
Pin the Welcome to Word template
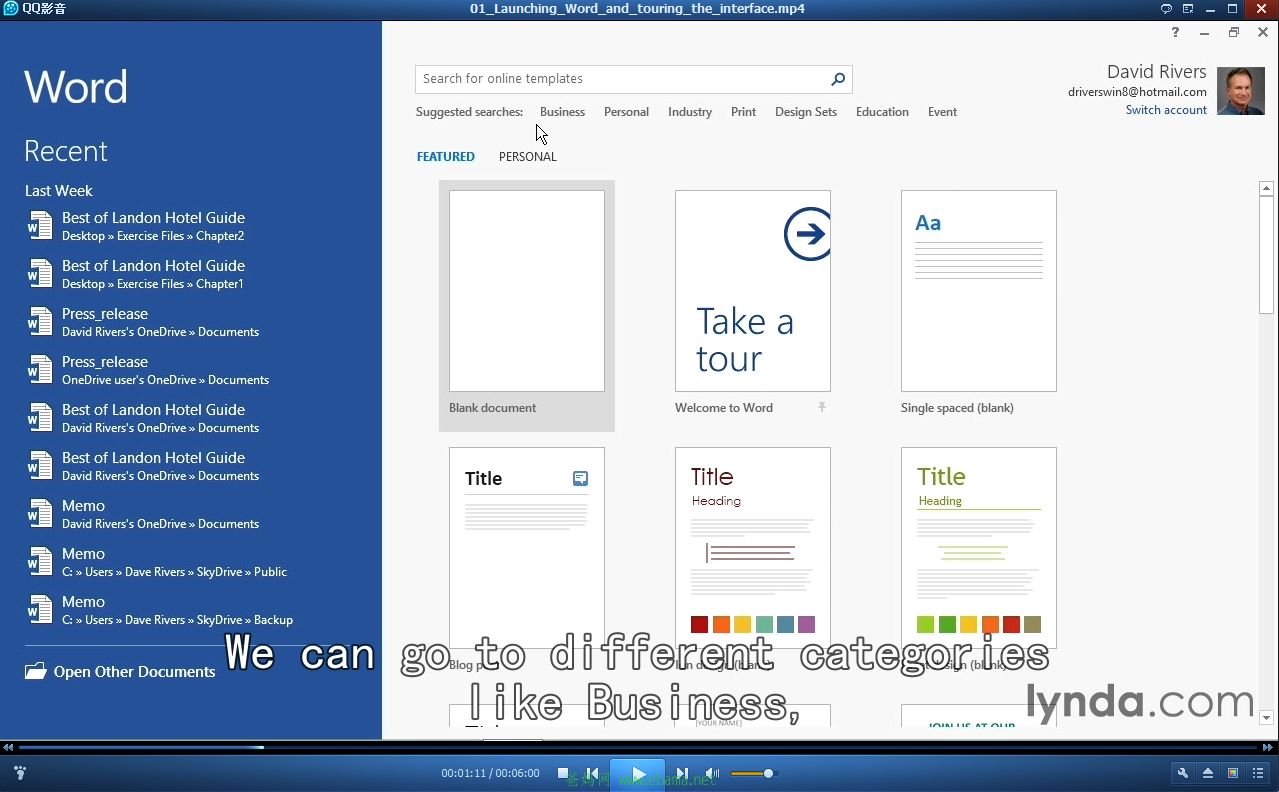click(x=822, y=407)
